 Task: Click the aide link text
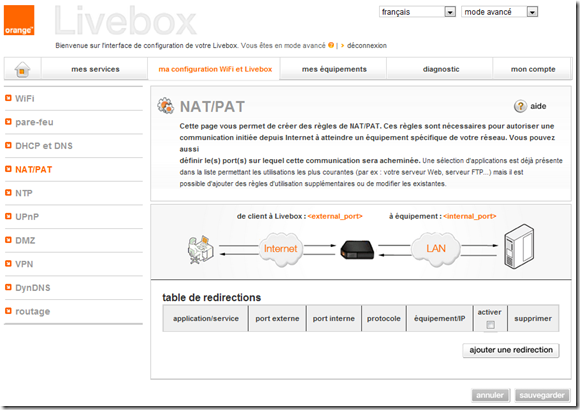[538, 106]
